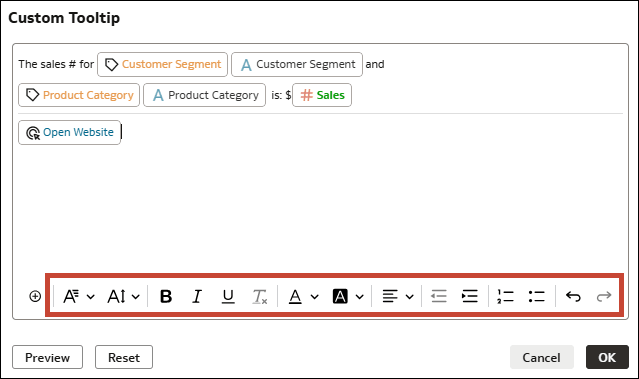
Task: Redo the last edit
Action: pos(604,296)
